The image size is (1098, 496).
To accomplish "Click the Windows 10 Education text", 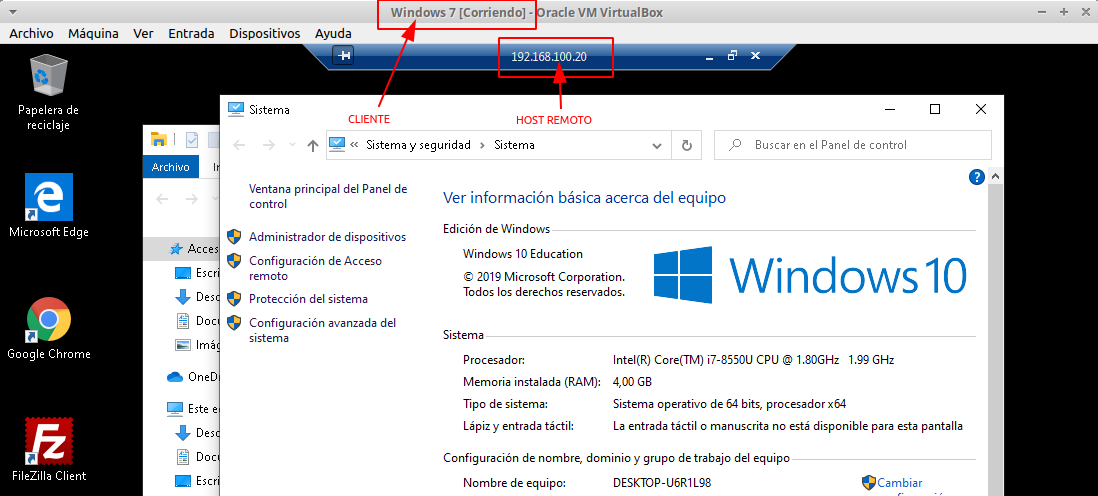I will pyautogui.click(x=522, y=254).
